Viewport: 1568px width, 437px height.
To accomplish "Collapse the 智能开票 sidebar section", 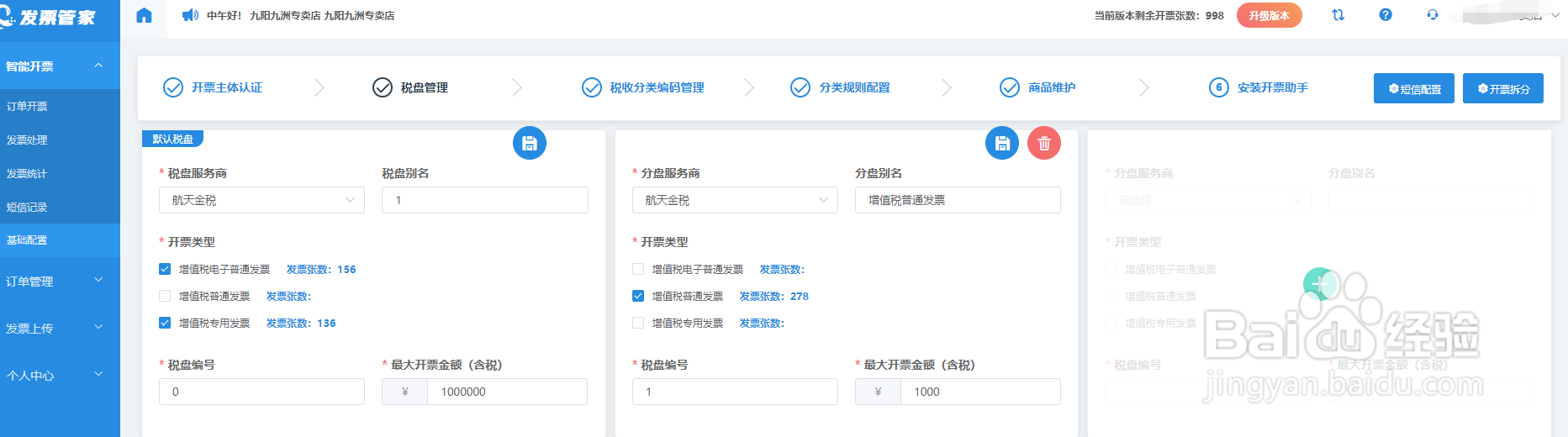I will tap(60, 66).
